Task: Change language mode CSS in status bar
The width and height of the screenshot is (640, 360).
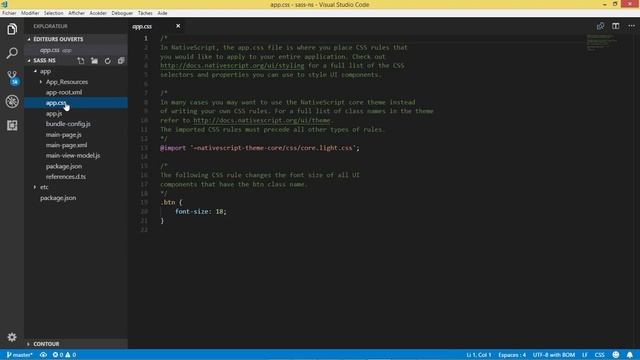Action: click(599, 355)
